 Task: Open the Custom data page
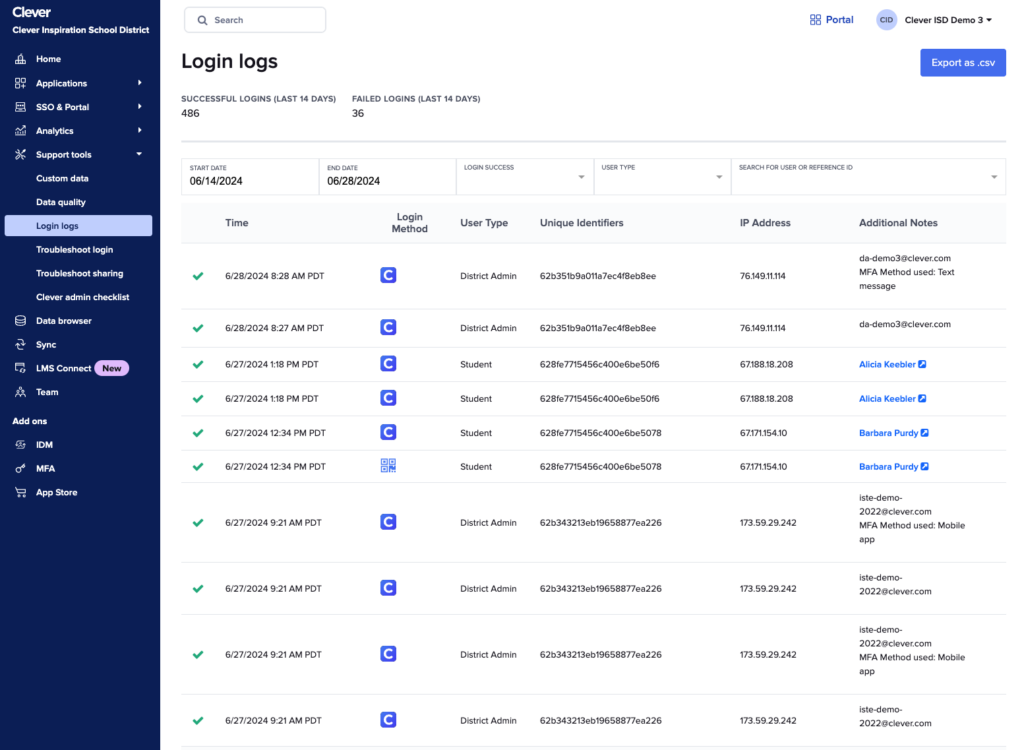[x=62, y=178]
